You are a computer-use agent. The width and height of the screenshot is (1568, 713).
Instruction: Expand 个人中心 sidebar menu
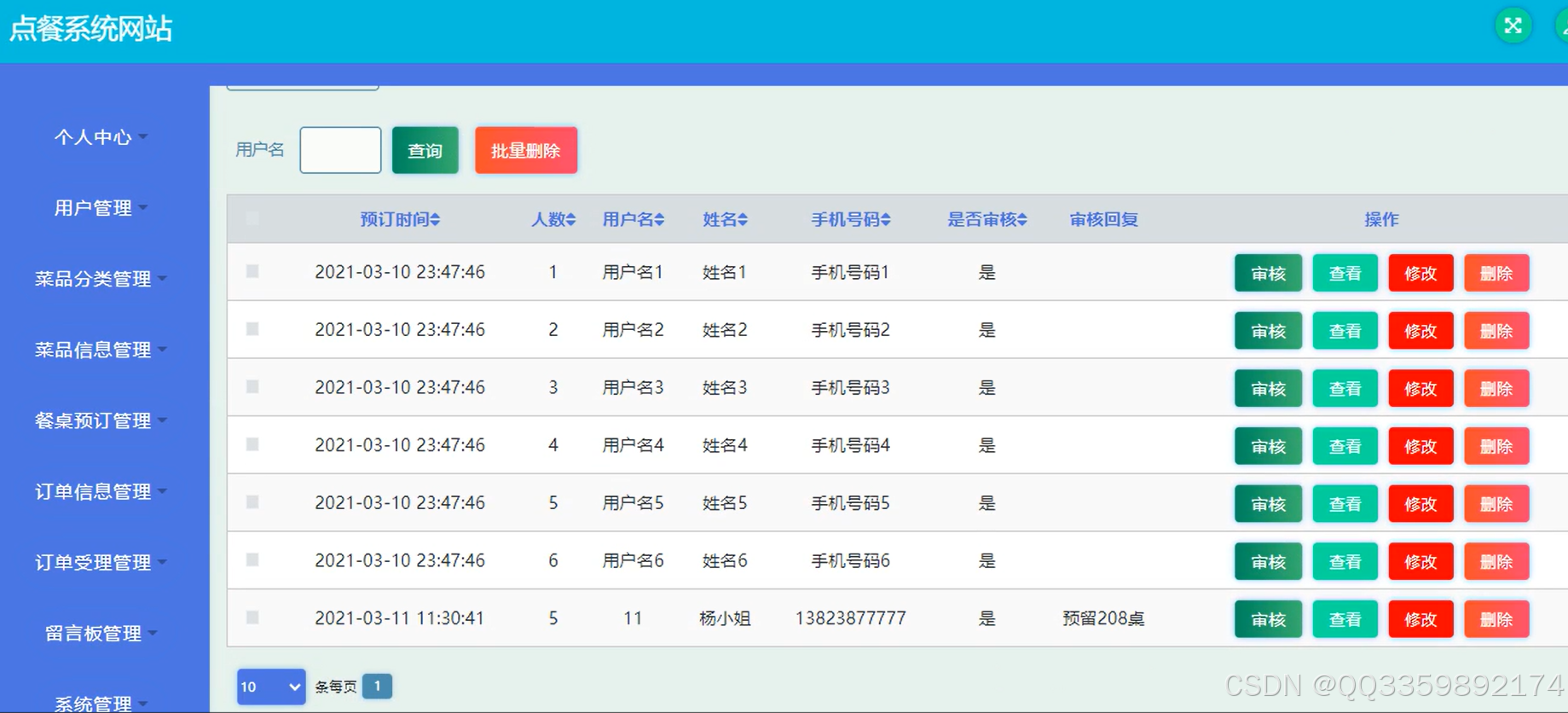101,137
